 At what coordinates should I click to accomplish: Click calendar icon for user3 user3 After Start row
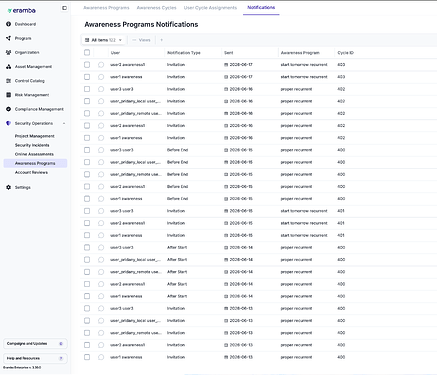[226, 248]
